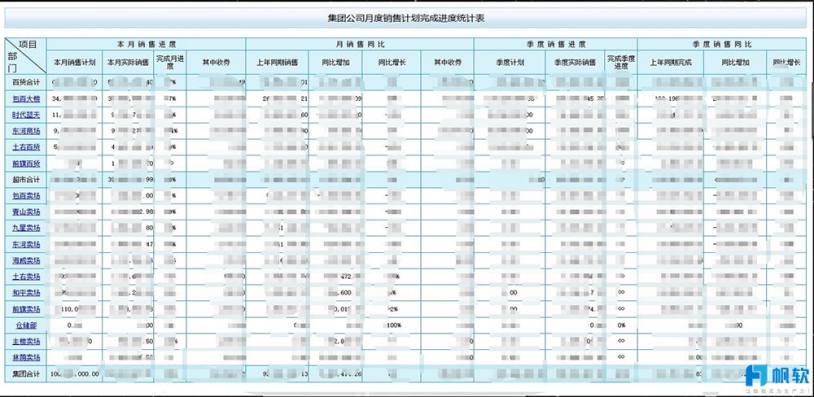The width and height of the screenshot is (814, 397).
Task: Click the 仓储部 link
Action: coord(26,326)
